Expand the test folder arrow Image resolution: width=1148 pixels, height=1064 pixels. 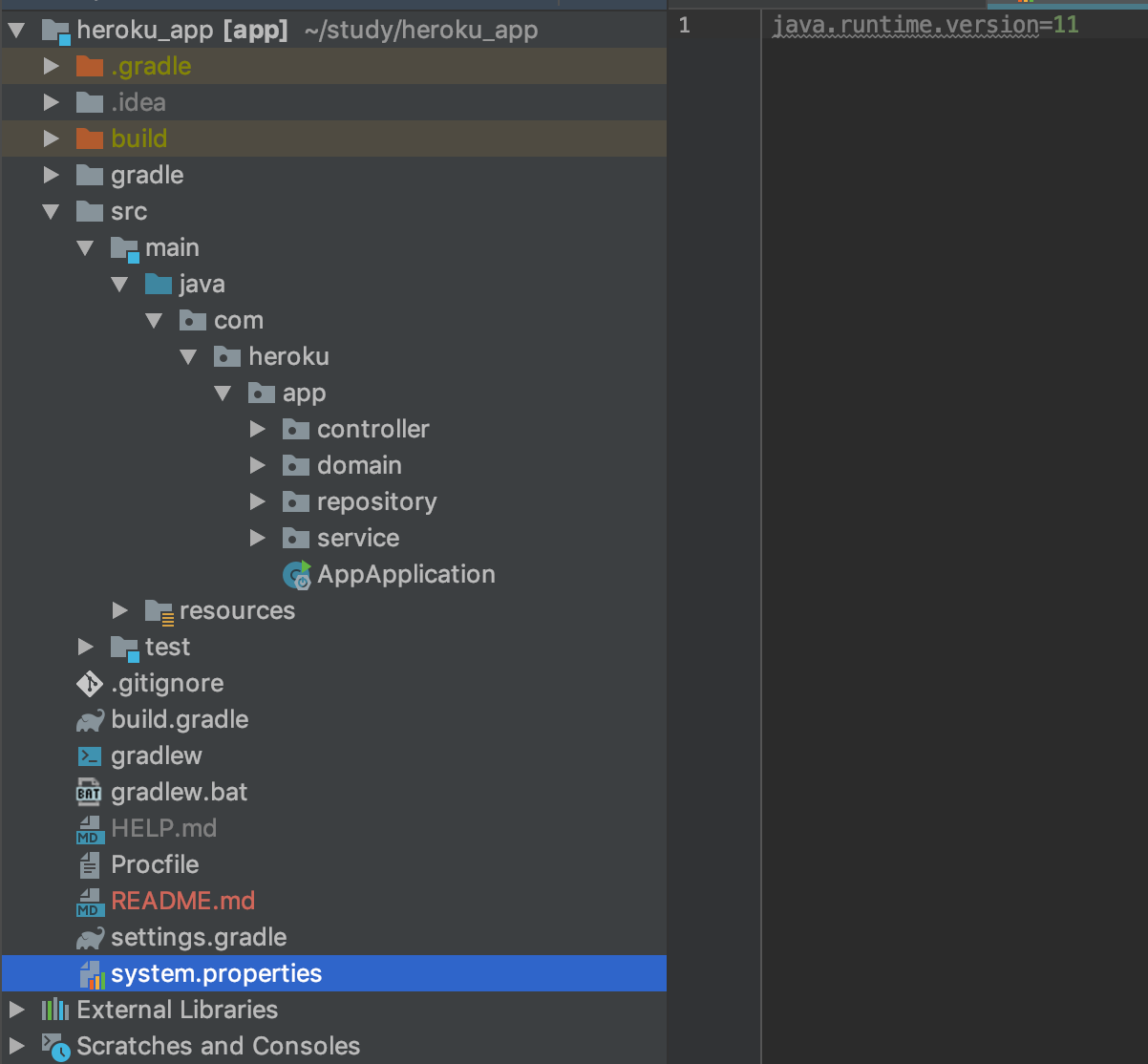86,648
